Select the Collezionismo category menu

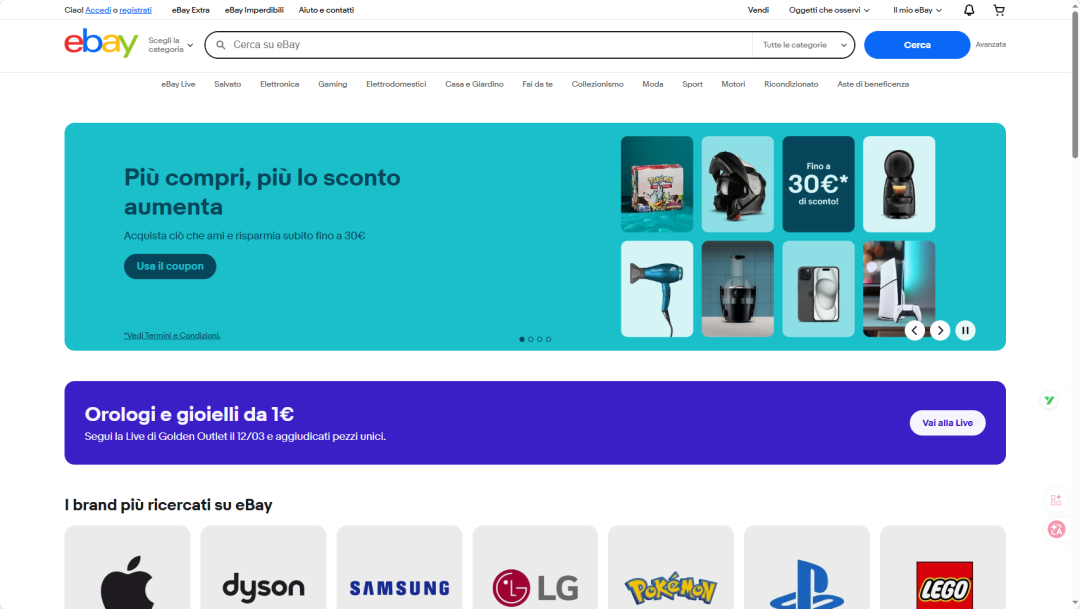click(x=597, y=84)
